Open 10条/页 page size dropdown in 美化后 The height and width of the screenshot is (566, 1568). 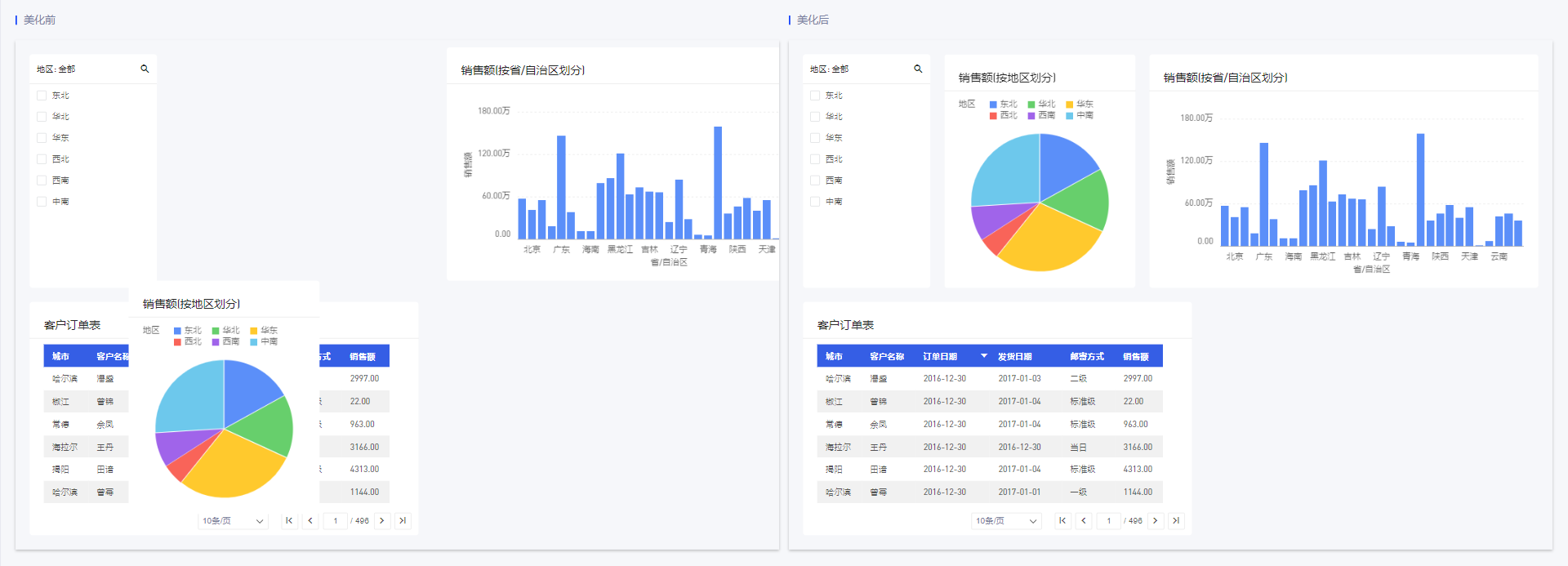click(x=1006, y=520)
